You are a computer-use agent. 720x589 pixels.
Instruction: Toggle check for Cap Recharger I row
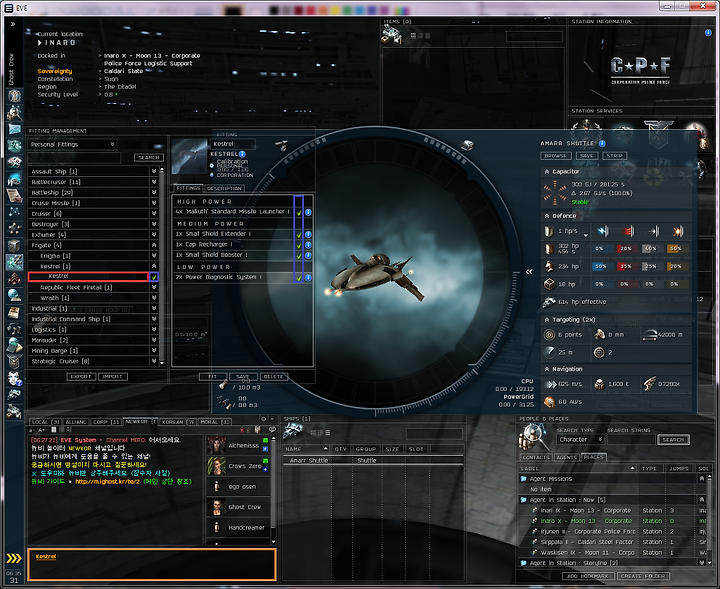[x=299, y=245]
